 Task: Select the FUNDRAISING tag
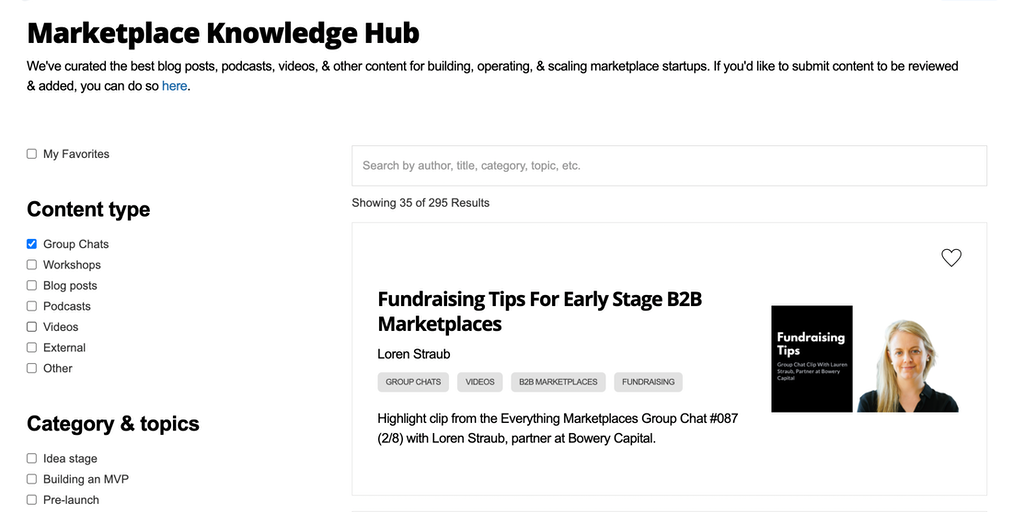pos(648,382)
